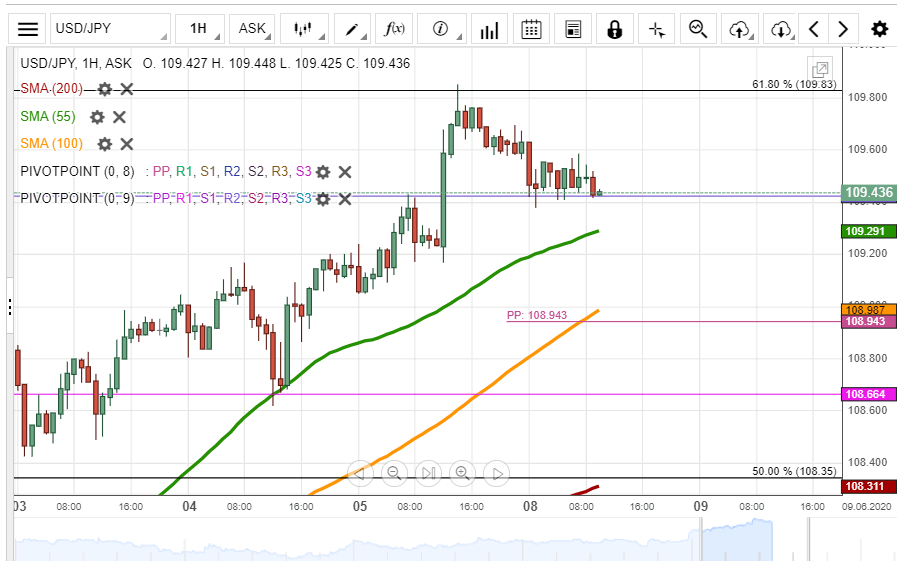The height and width of the screenshot is (561, 906).
Task: Activate the crosshair cursor tool
Action: click(x=657, y=29)
